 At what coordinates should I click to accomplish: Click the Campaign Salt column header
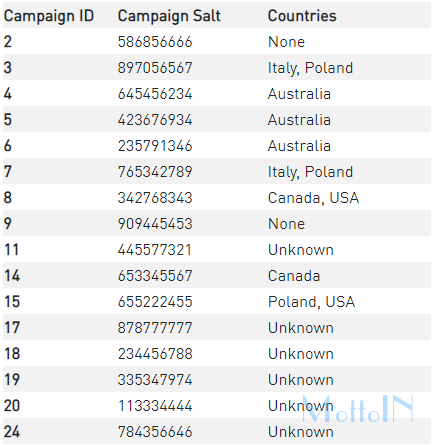(x=169, y=16)
